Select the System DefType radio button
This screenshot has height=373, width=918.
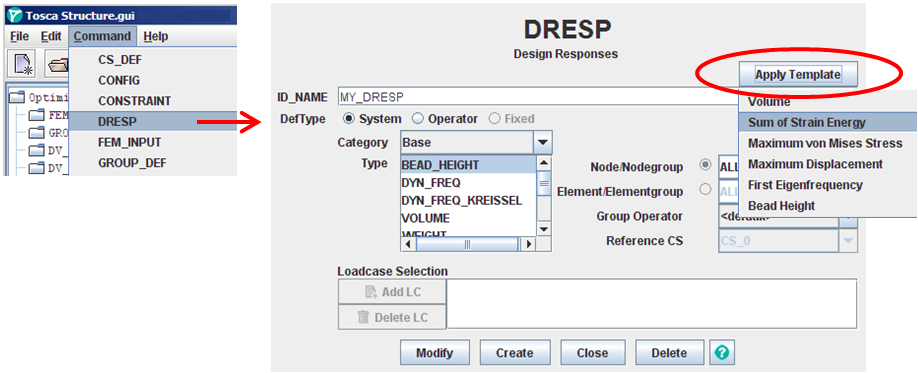pos(350,119)
